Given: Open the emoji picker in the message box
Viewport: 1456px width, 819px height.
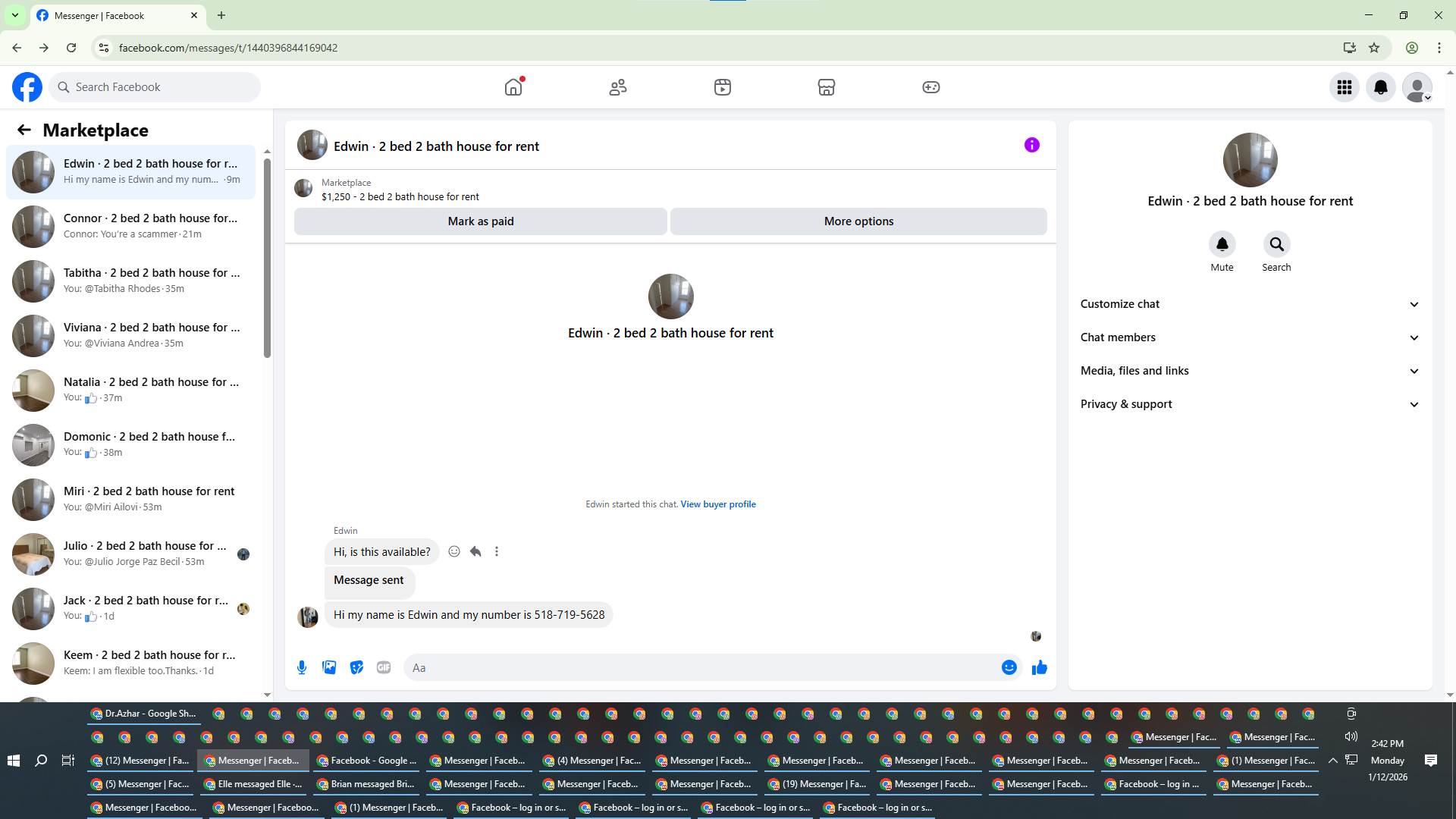Looking at the screenshot, I should pos(1009,667).
